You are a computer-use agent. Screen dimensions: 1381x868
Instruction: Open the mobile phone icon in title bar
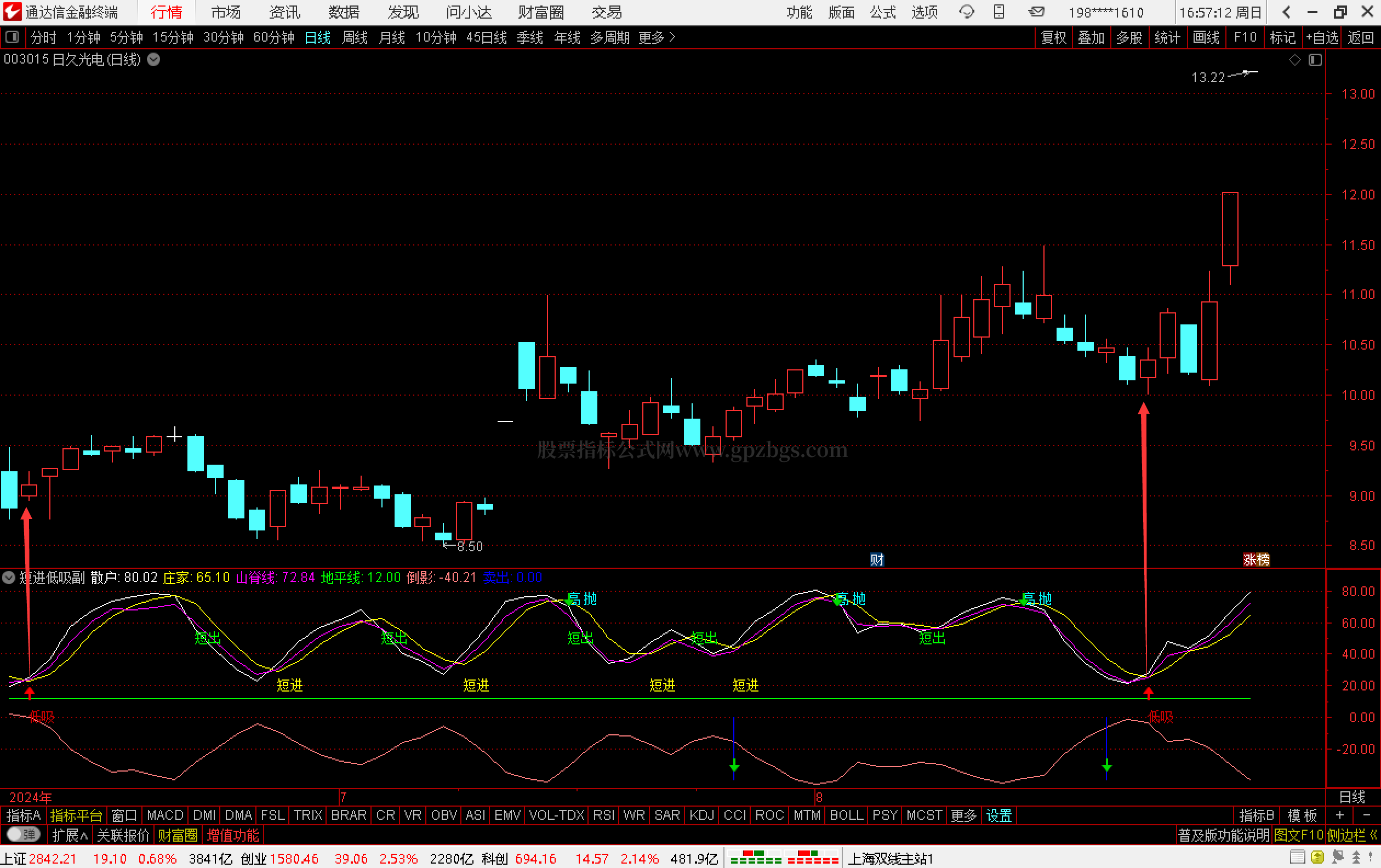tap(999, 12)
